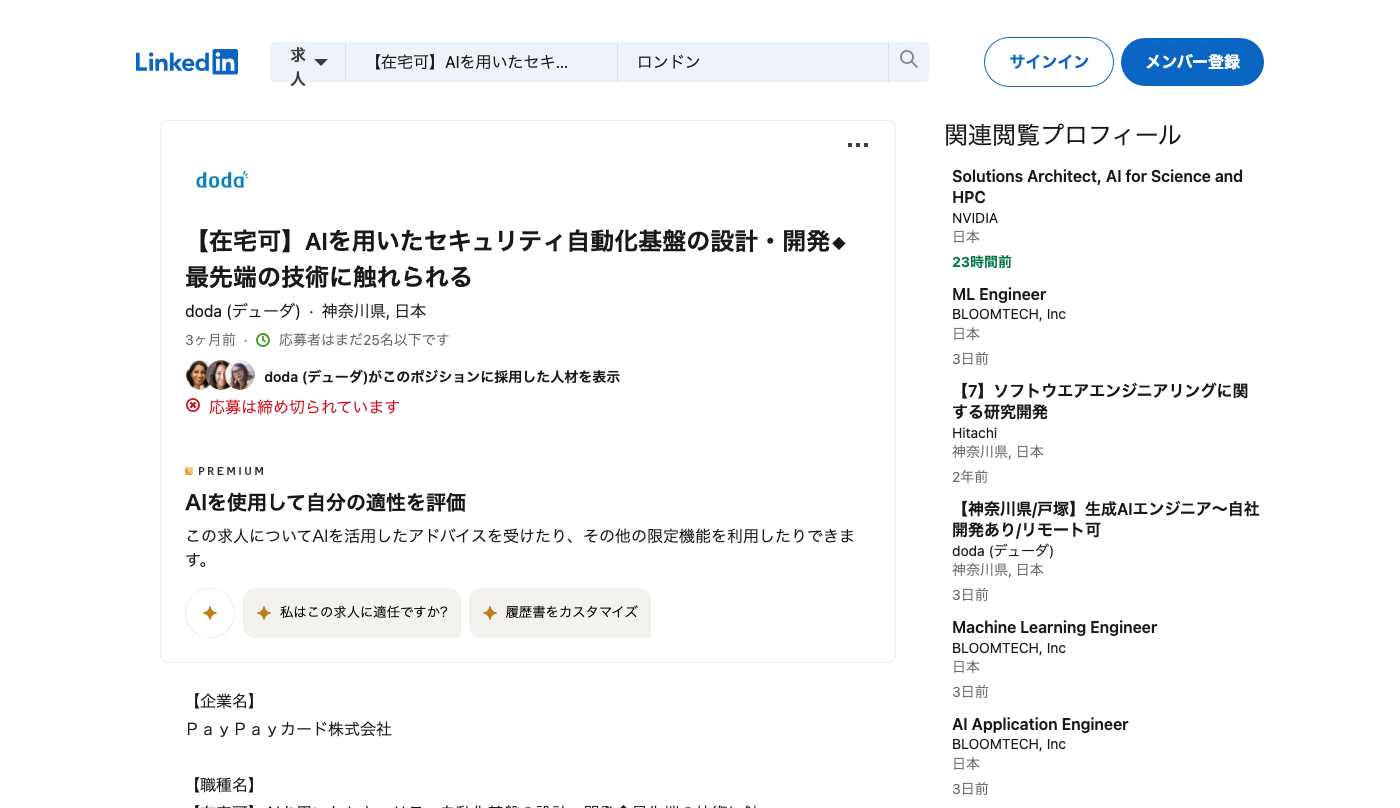
Task: Open AI Application Engineer job listing
Action: (x=1040, y=724)
